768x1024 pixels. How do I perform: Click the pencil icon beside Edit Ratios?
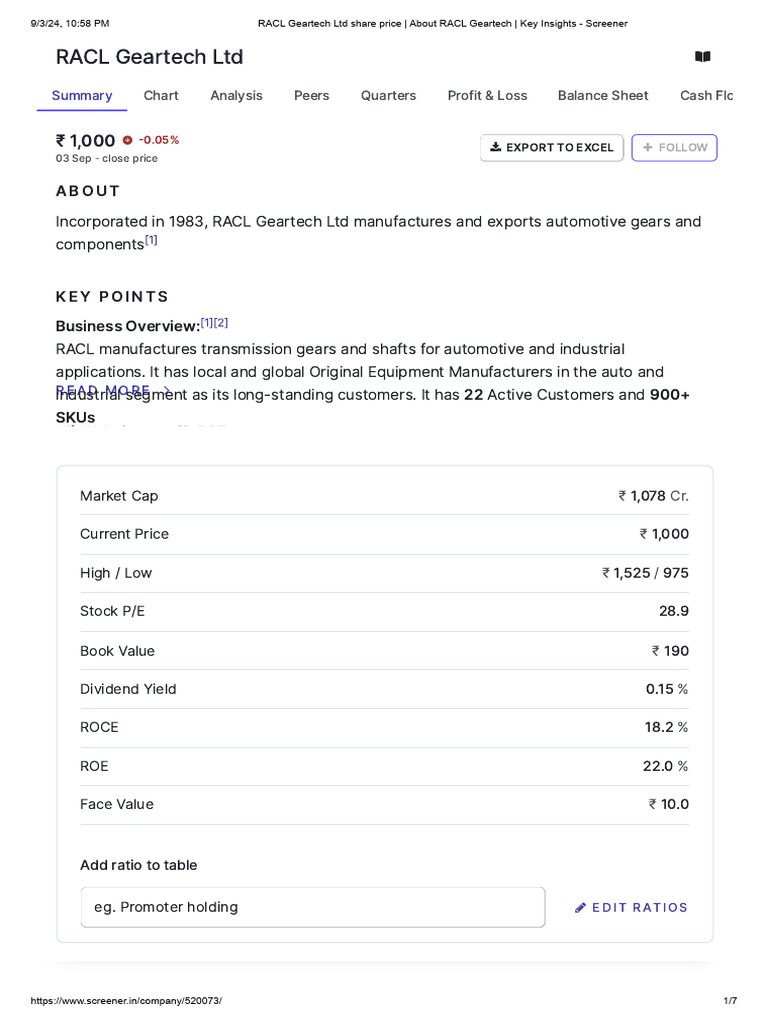point(581,908)
